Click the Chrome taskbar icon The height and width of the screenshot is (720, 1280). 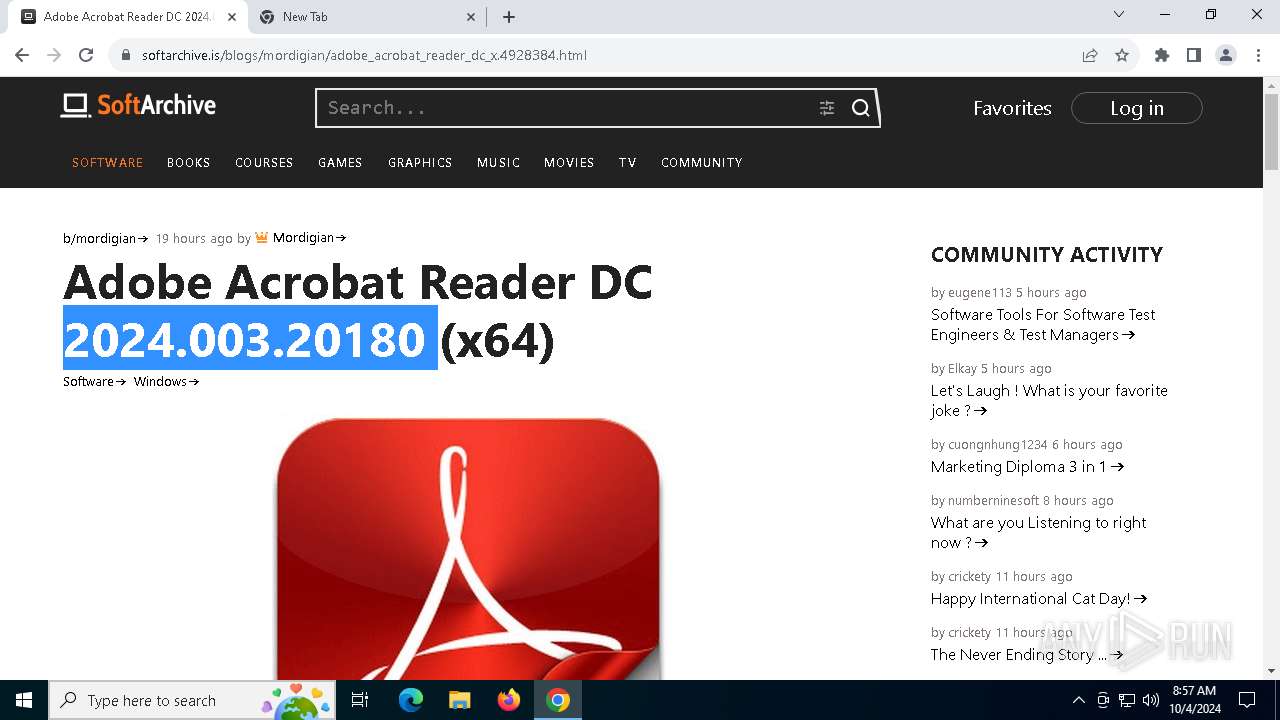click(x=558, y=700)
